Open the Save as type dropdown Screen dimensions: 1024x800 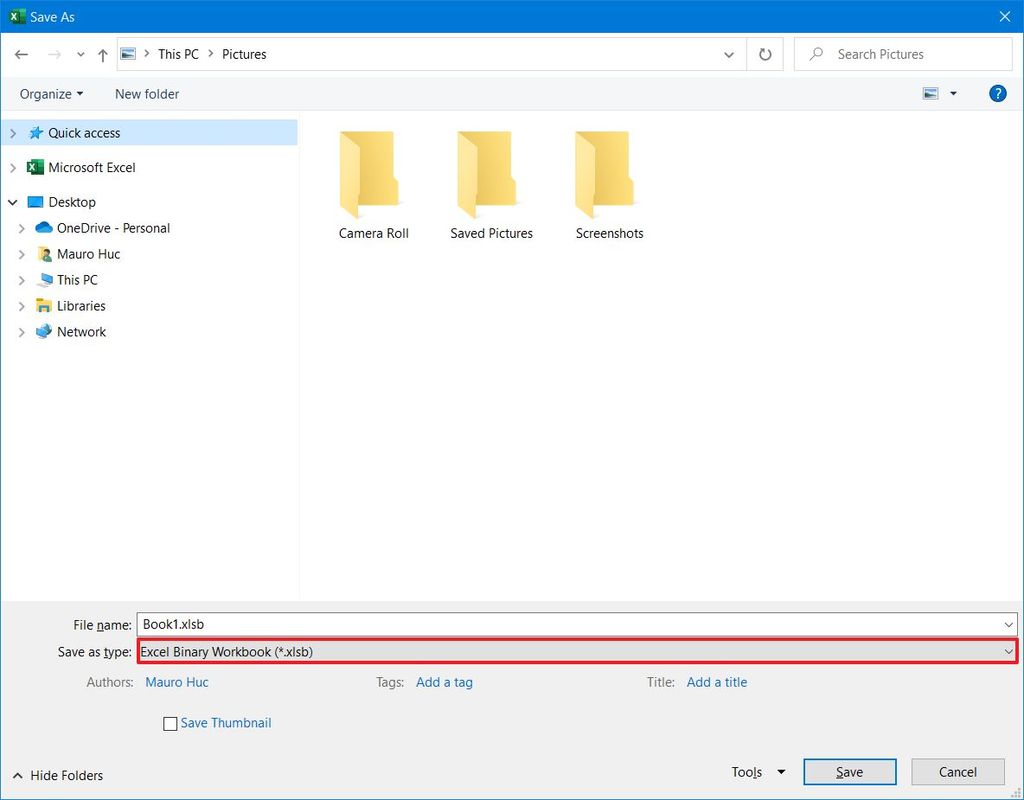pyautogui.click(x=1009, y=651)
